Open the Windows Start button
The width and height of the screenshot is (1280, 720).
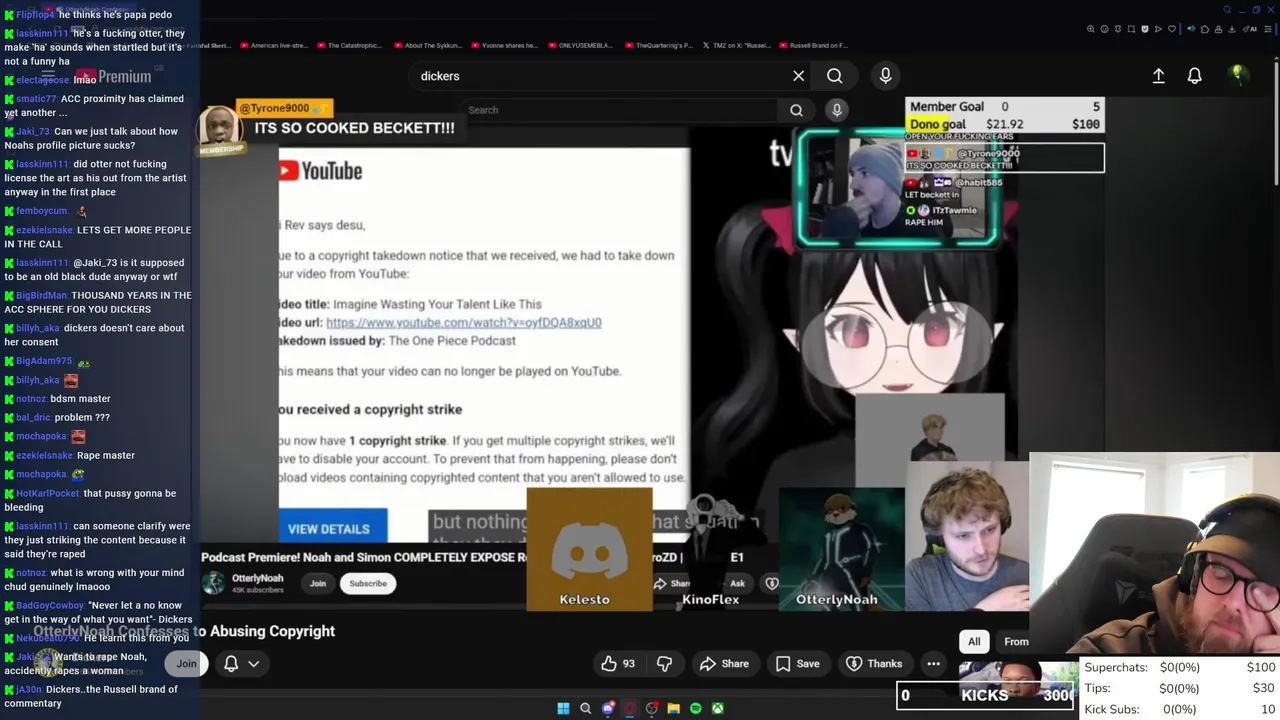(x=563, y=708)
